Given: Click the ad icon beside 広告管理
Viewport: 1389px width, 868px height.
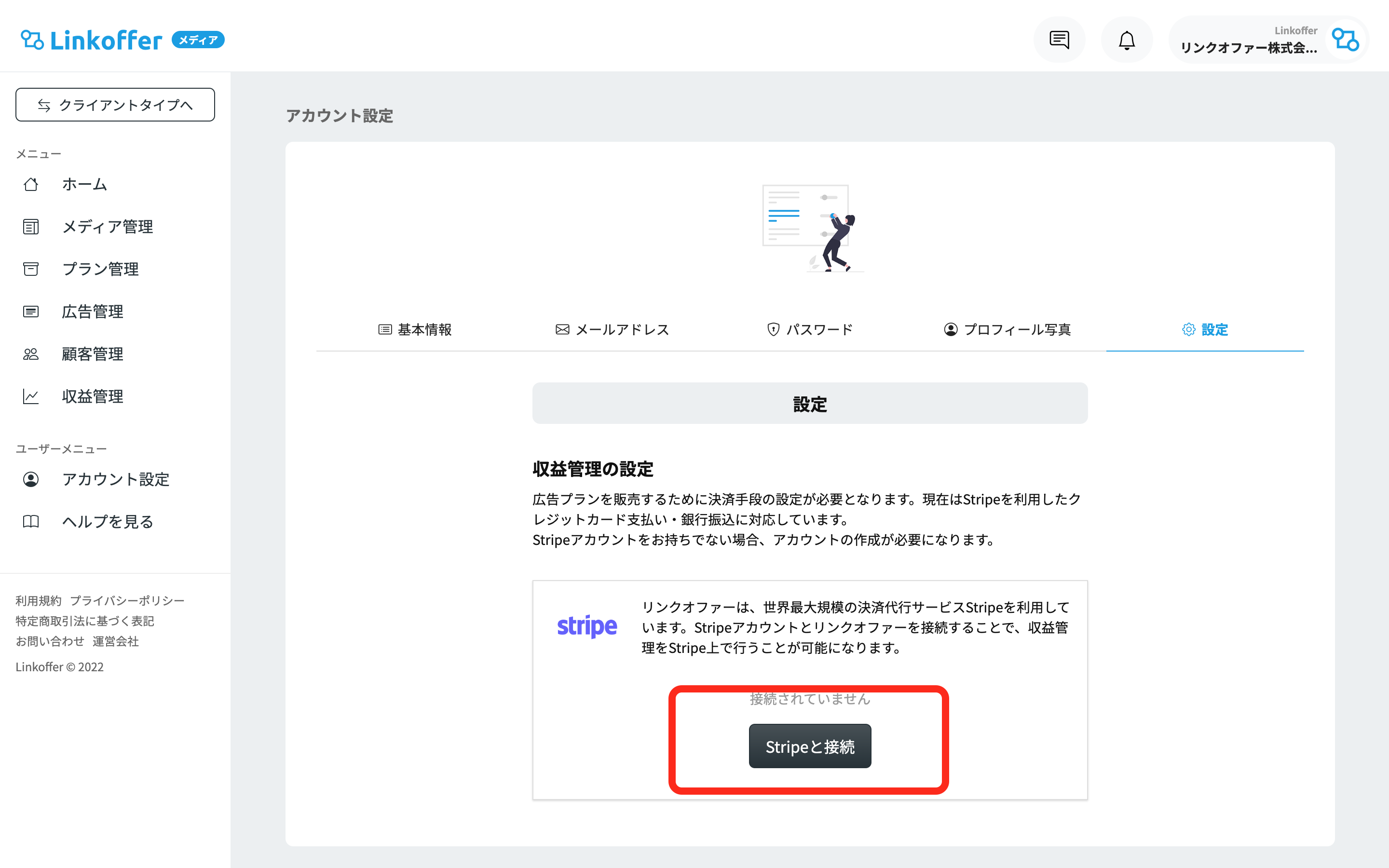Looking at the screenshot, I should pyautogui.click(x=31, y=312).
